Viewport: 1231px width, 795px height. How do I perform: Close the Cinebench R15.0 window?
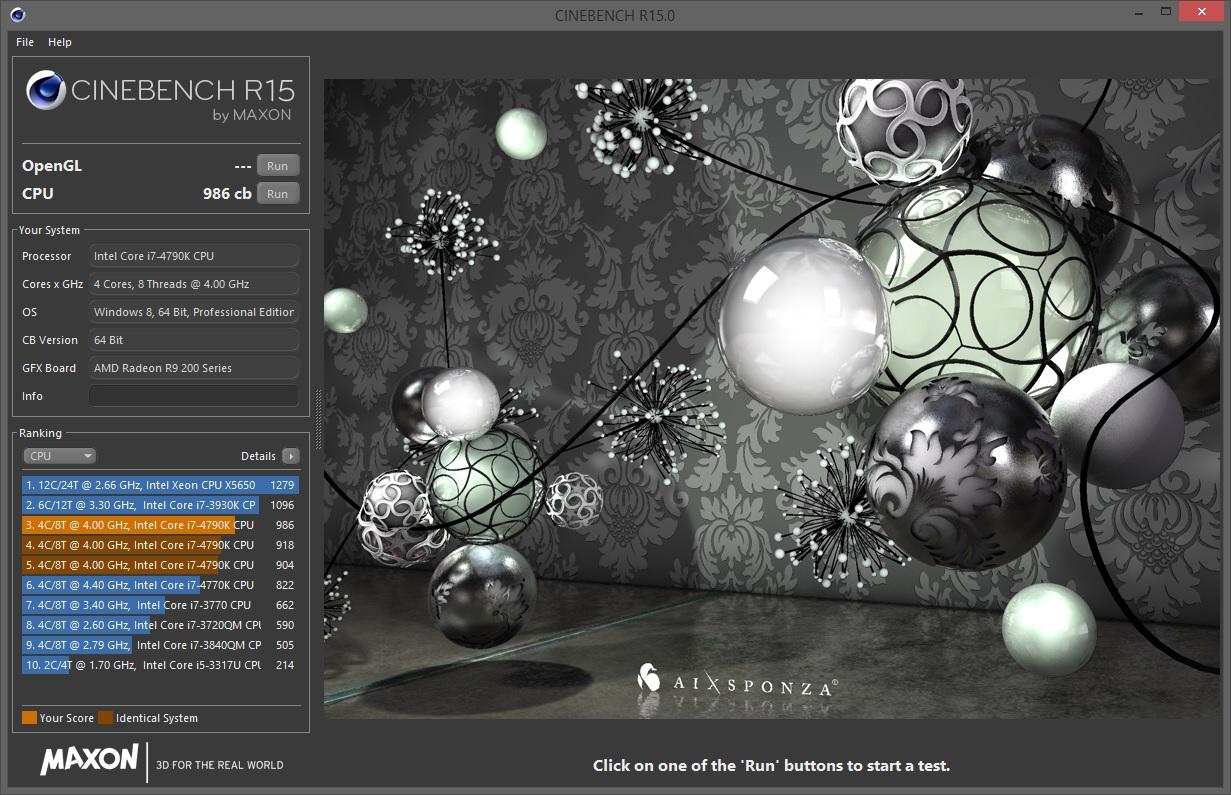(x=1200, y=12)
